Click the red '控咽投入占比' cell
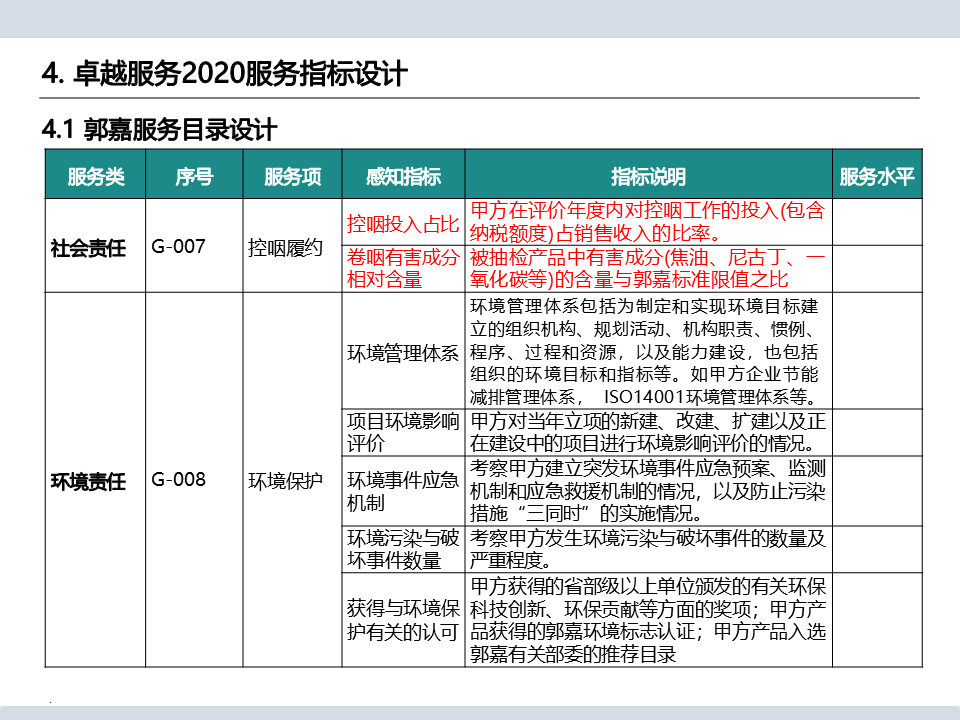The image size is (960, 720). [x=403, y=222]
